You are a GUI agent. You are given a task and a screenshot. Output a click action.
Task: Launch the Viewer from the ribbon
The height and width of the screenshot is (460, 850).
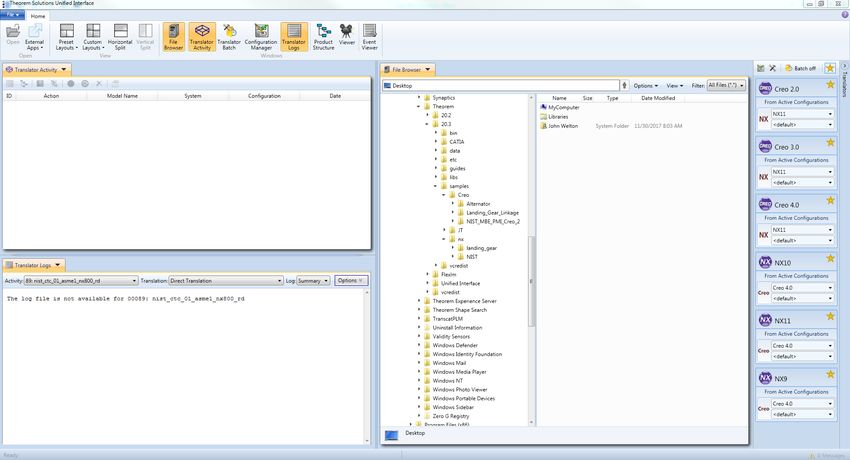tap(346, 35)
